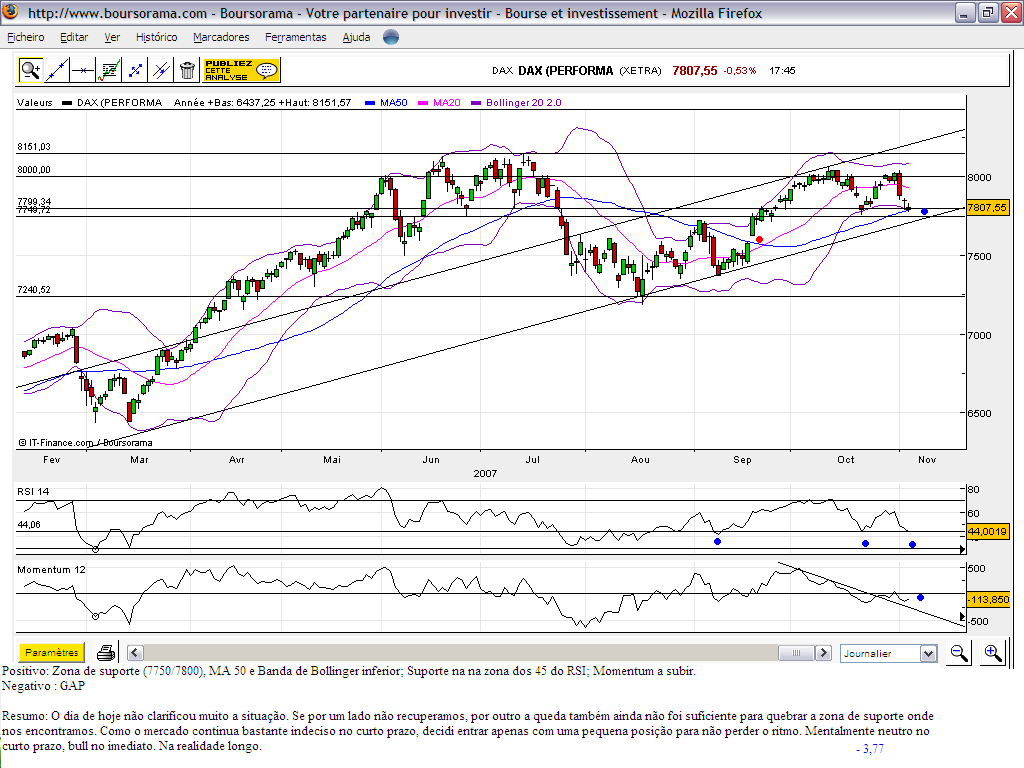
Task: Click the 17:45 time in header
Action: [782, 71]
